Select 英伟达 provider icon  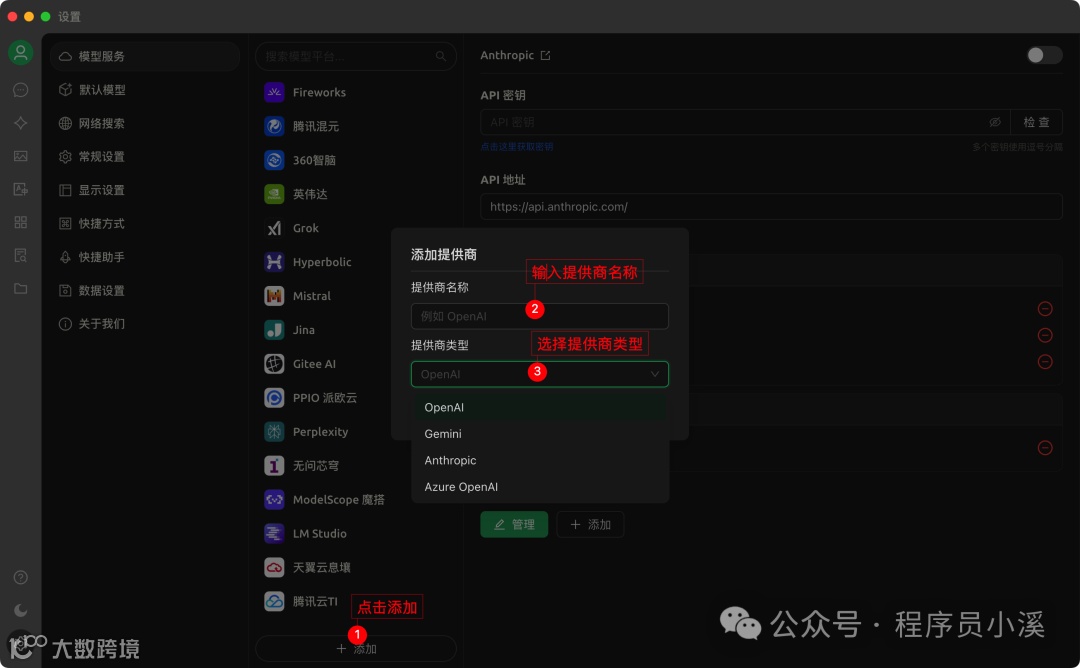[x=274, y=194]
